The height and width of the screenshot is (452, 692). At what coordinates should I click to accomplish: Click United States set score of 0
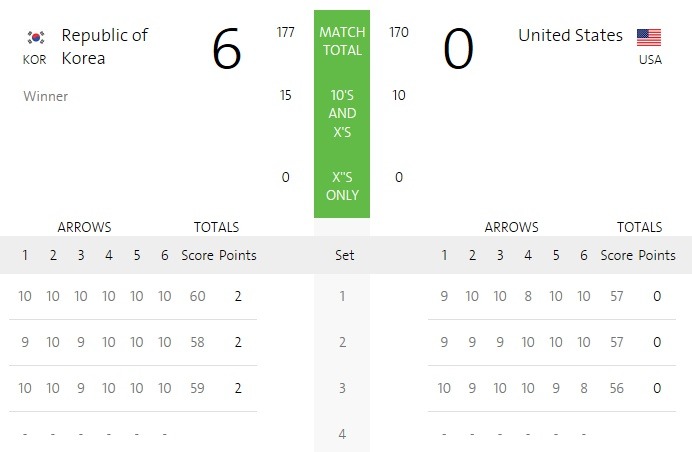[459, 49]
